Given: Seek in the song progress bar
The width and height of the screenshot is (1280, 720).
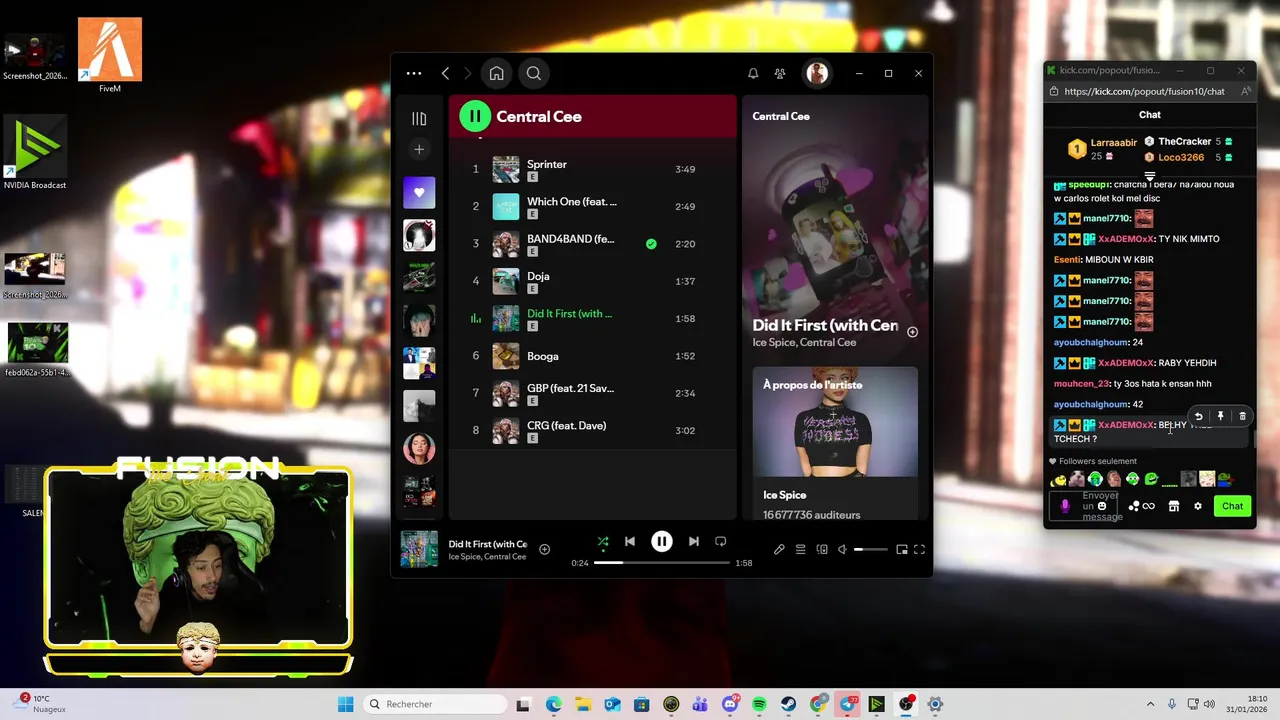Looking at the screenshot, I should 662,563.
